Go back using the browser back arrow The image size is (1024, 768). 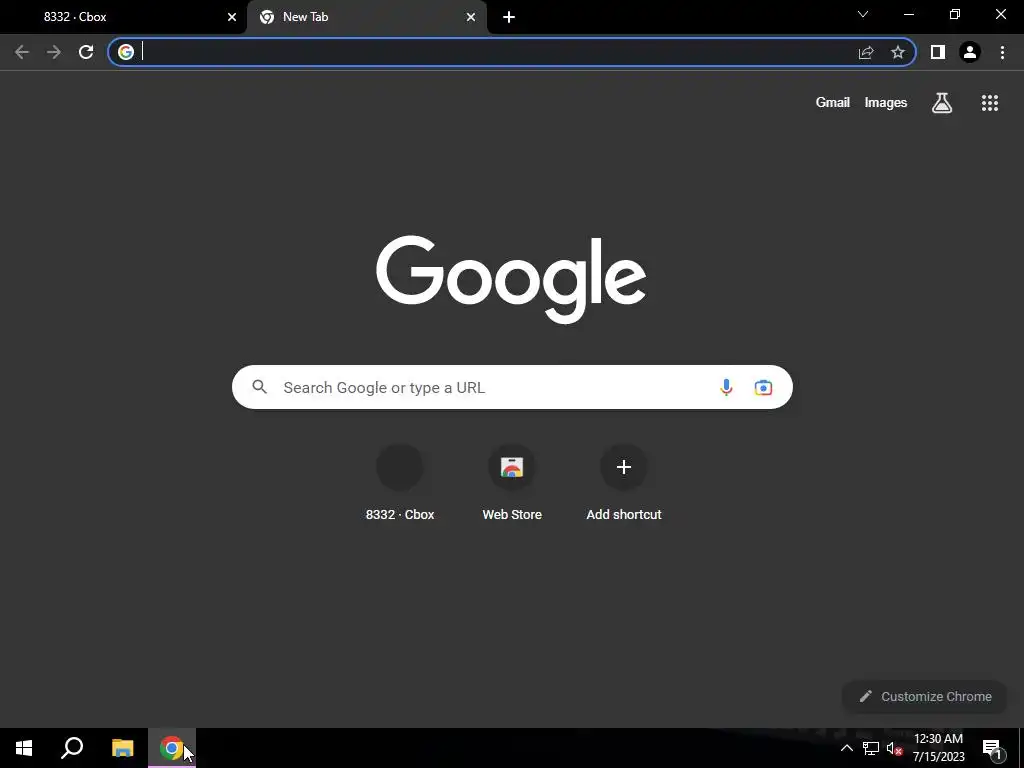[x=22, y=52]
